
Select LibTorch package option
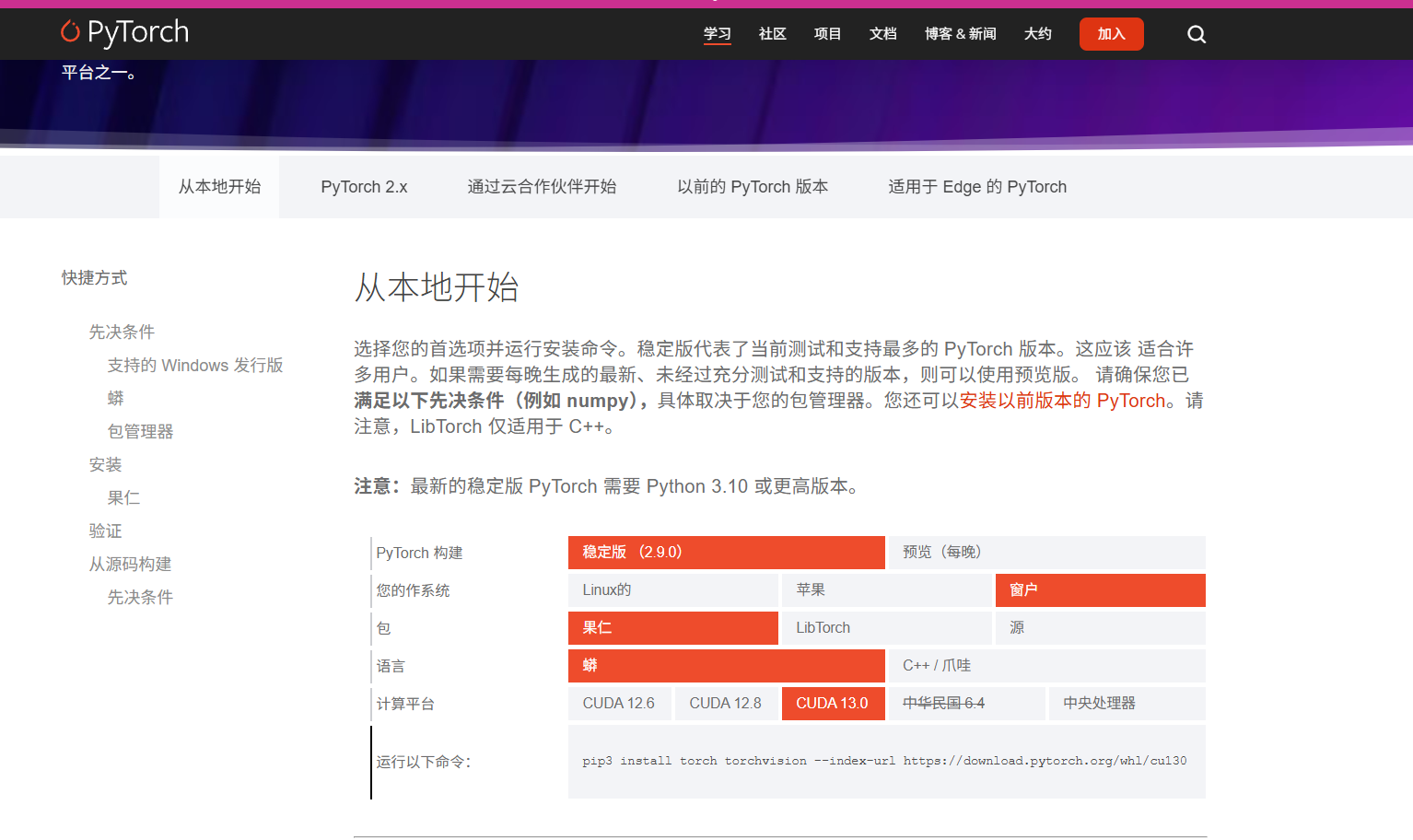887,628
